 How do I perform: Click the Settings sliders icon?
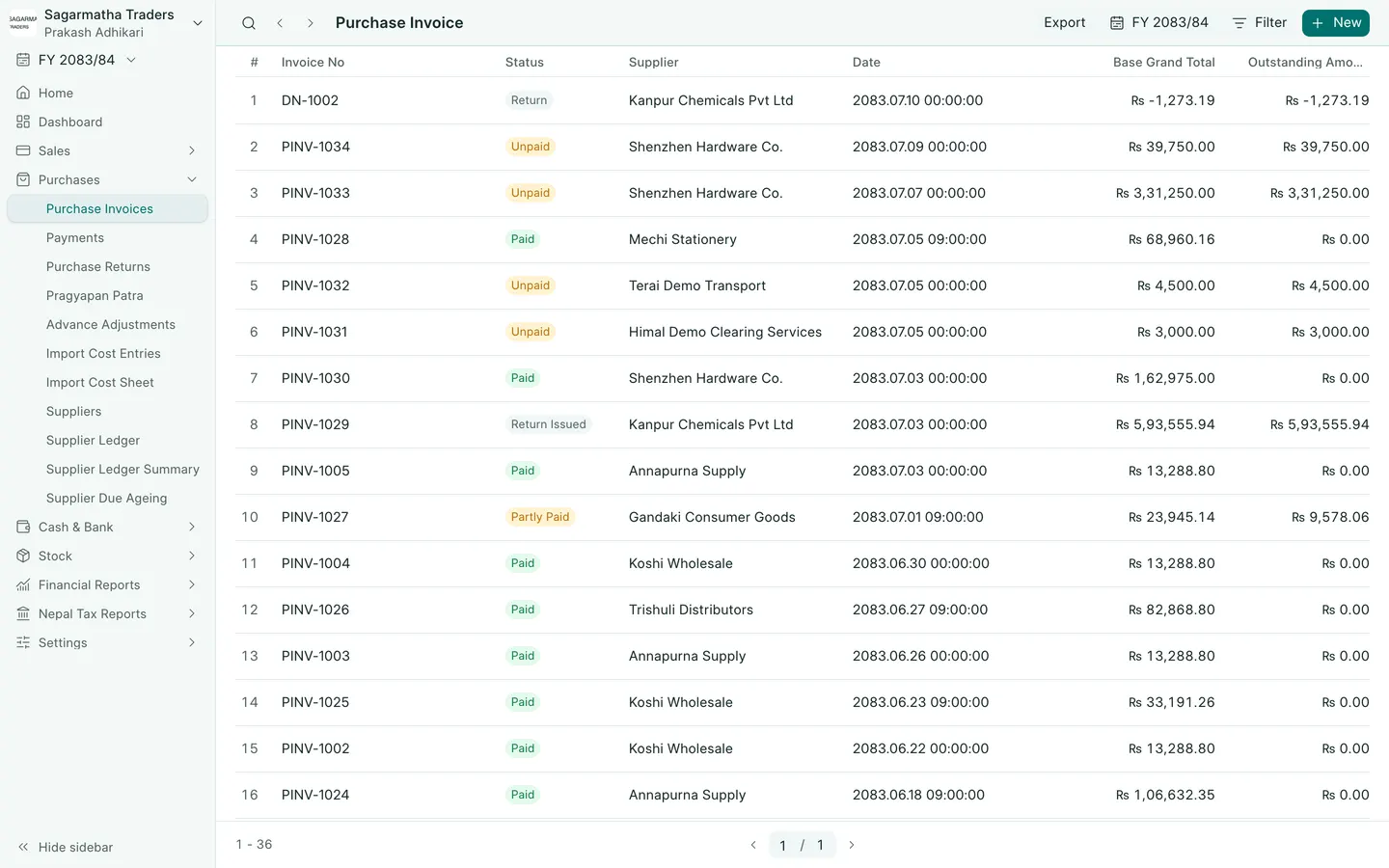pos(23,642)
